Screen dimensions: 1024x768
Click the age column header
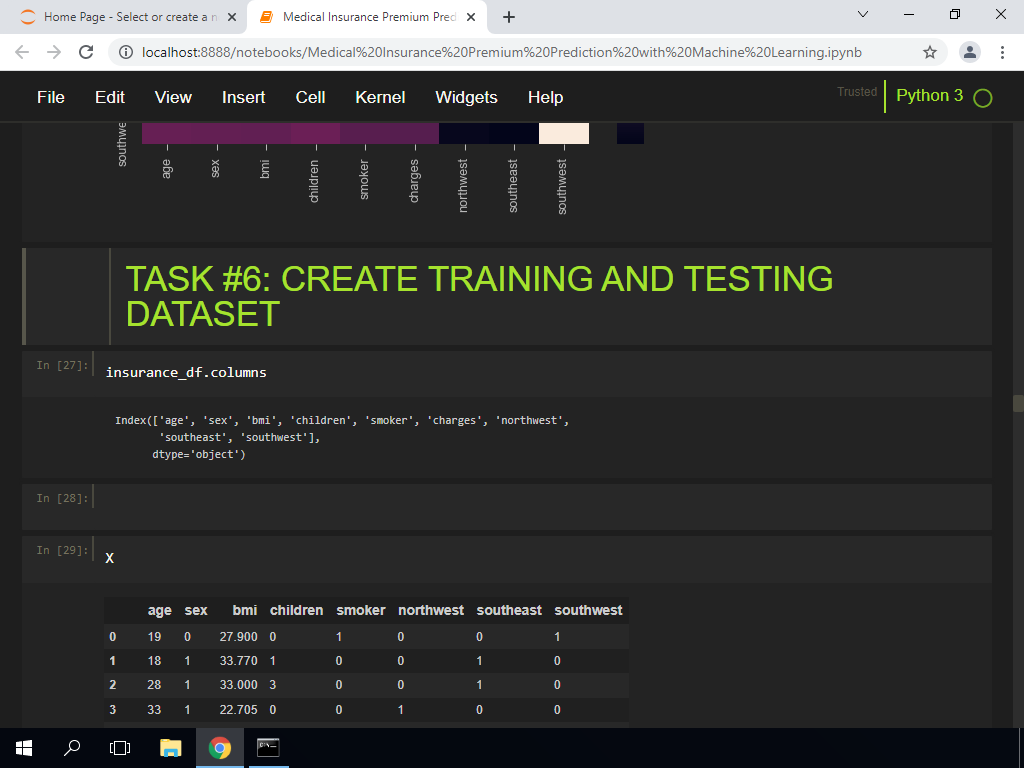[159, 611]
